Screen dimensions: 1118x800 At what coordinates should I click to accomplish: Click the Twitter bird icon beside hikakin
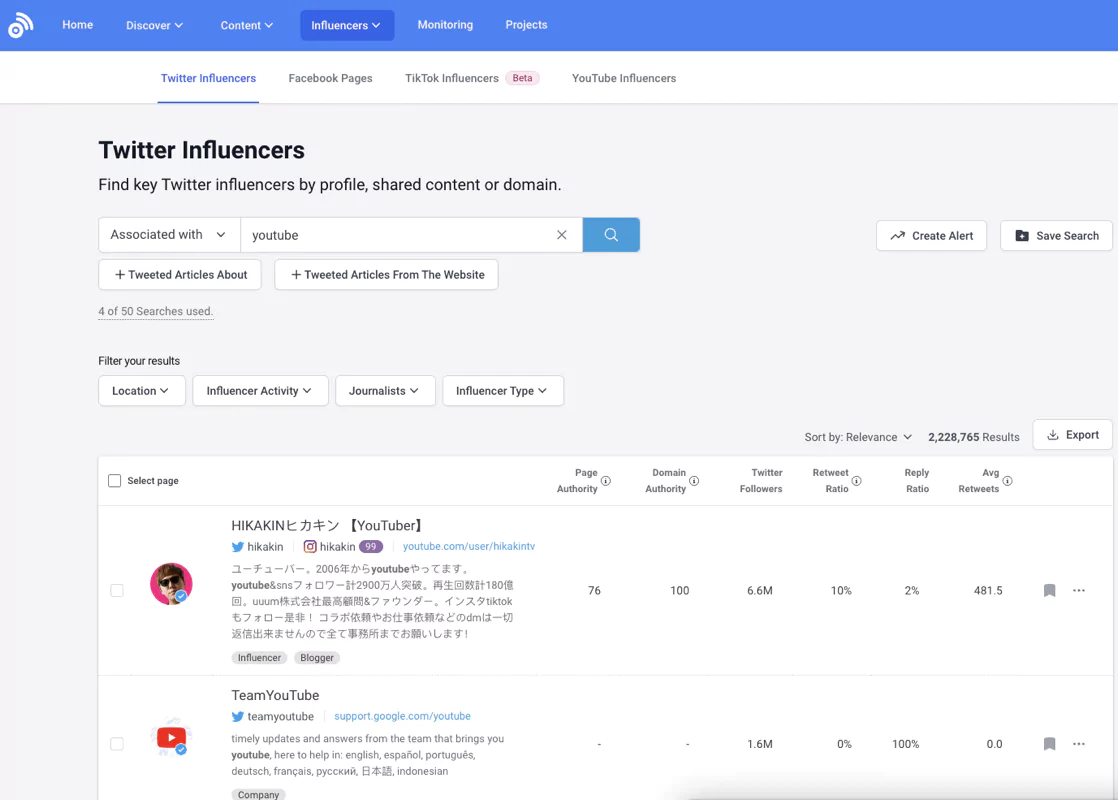click(237, 546)
